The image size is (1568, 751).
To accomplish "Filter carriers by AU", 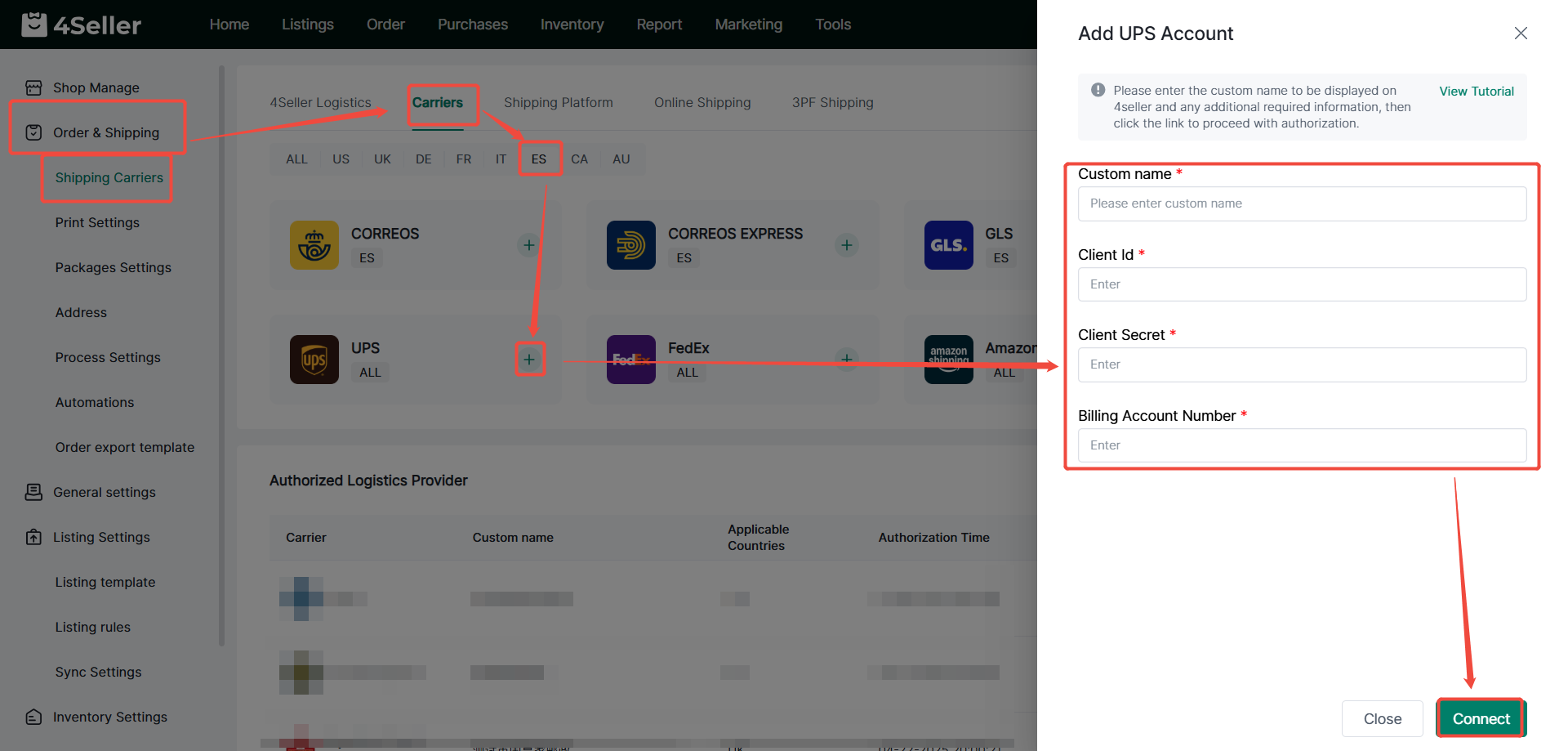I will [621, 159].
